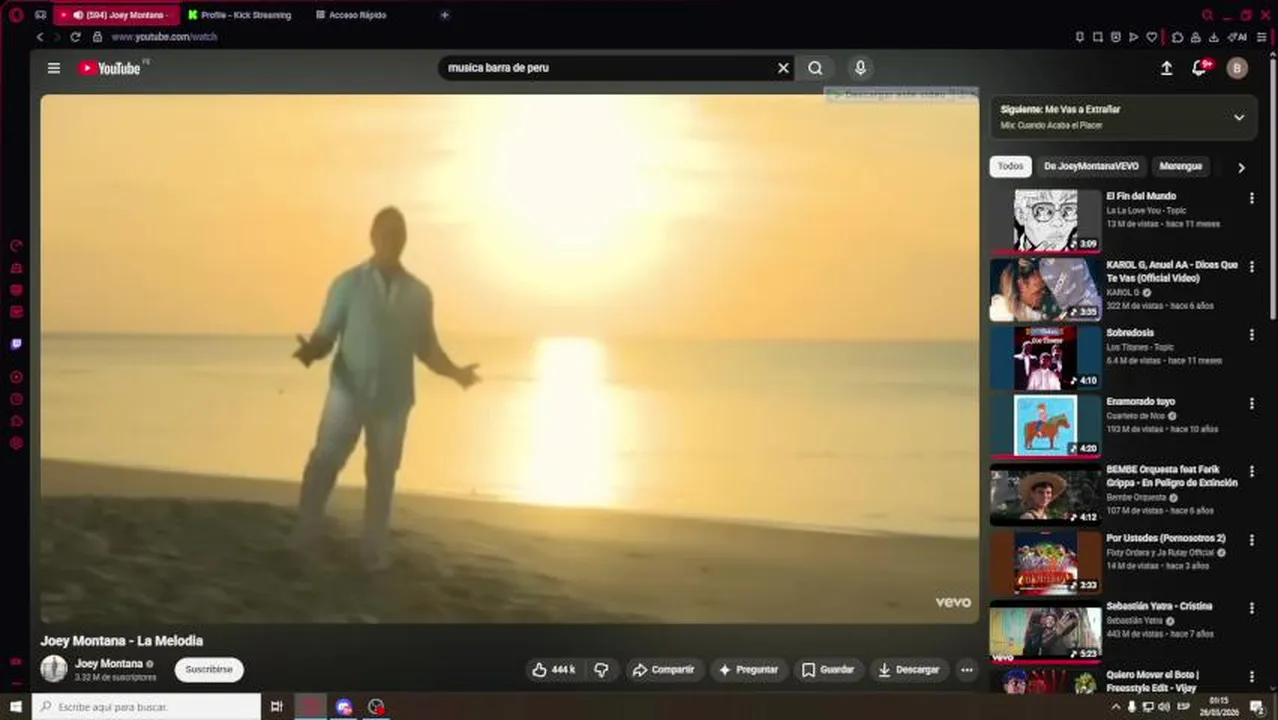Click the Compartir button

pos(663,670)
